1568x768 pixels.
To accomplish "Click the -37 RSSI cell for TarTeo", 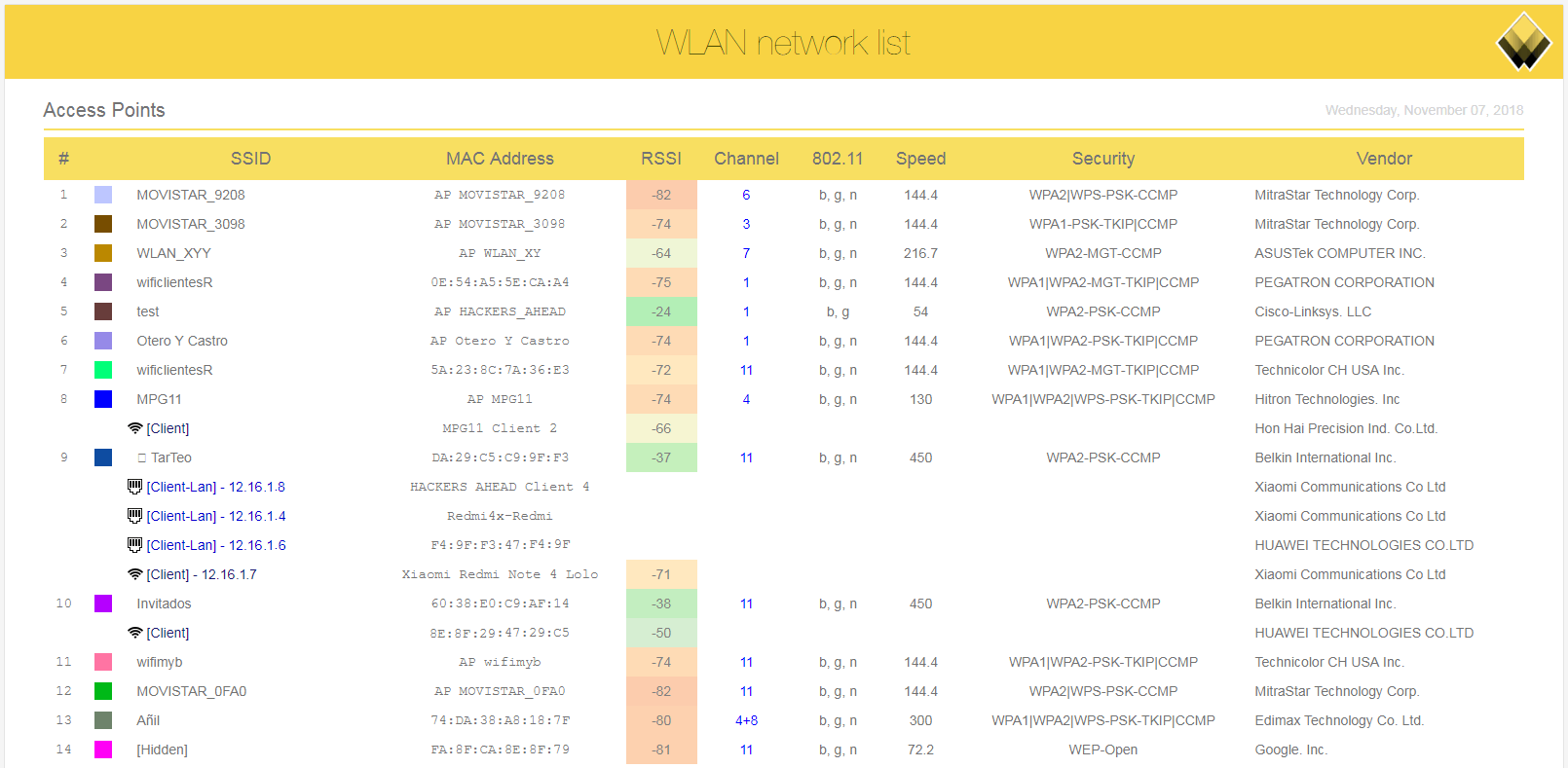I will (661, 457).
